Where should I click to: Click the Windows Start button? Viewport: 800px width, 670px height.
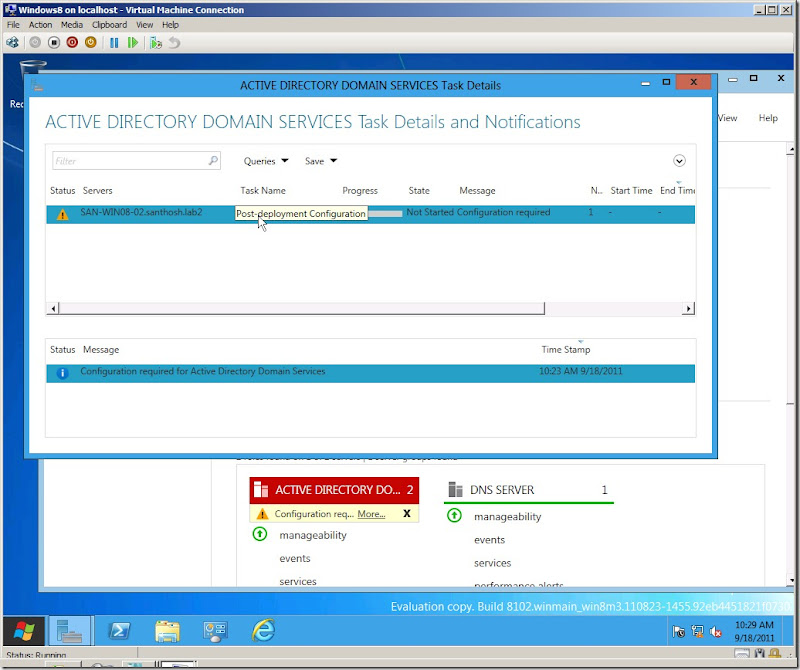click(x=23, y=631)
